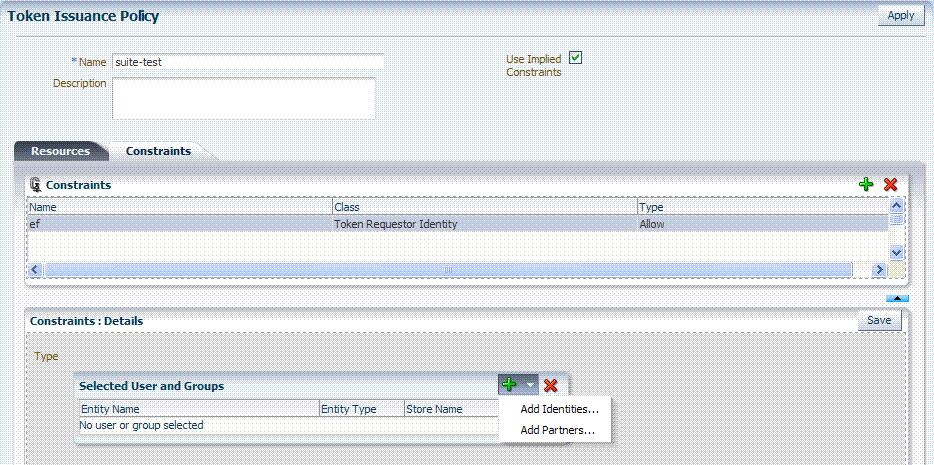The height and width of the screenshot is (465, 934).
Task: Save the constraint details
Action: pyautogui.click(x=879, y=320)
